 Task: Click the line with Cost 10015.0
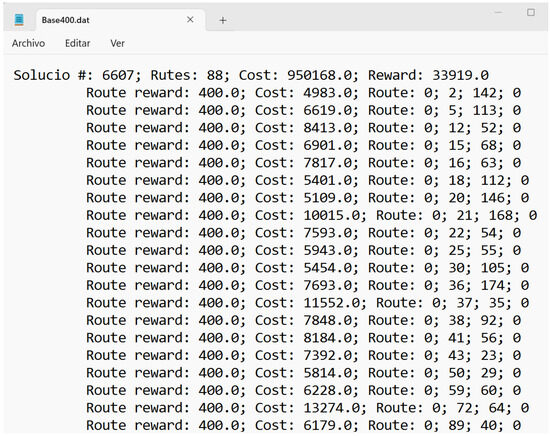click(311, 216)
